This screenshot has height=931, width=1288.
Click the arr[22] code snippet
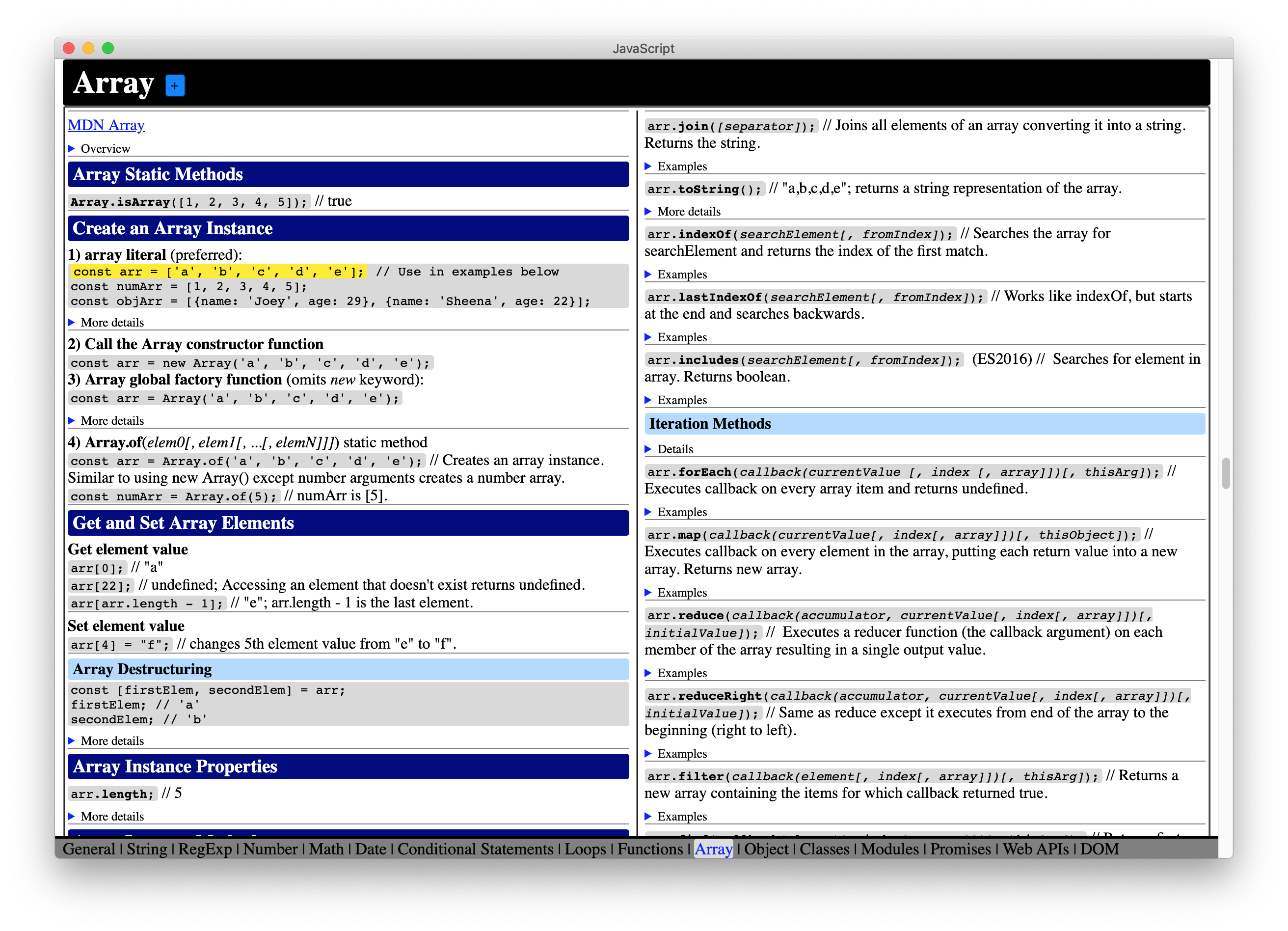tap(101, 586)
